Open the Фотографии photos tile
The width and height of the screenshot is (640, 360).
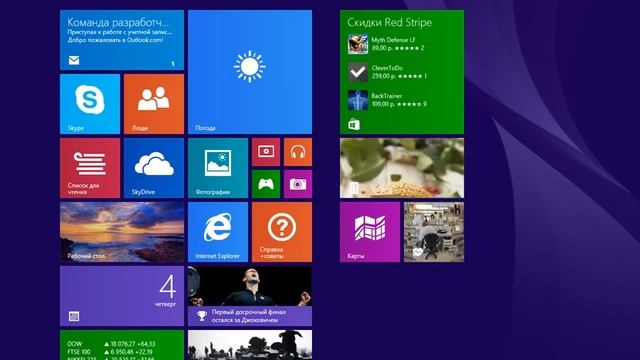pyautogui.click(x=218, y=168)
